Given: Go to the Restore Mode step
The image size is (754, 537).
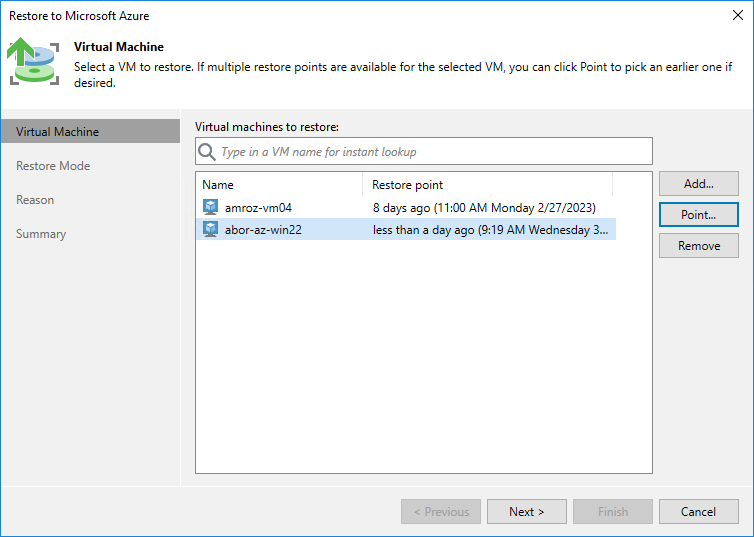Looking at the screenshot, I should tap(53, 166).
